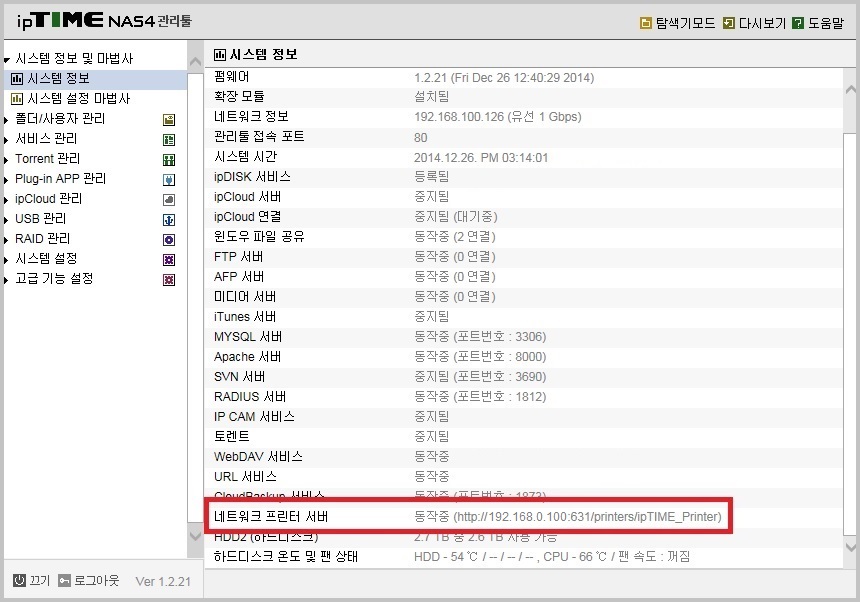
Task: Select the USB 관리 menu label
Action: pyautogui.click(x=40, y=219)
